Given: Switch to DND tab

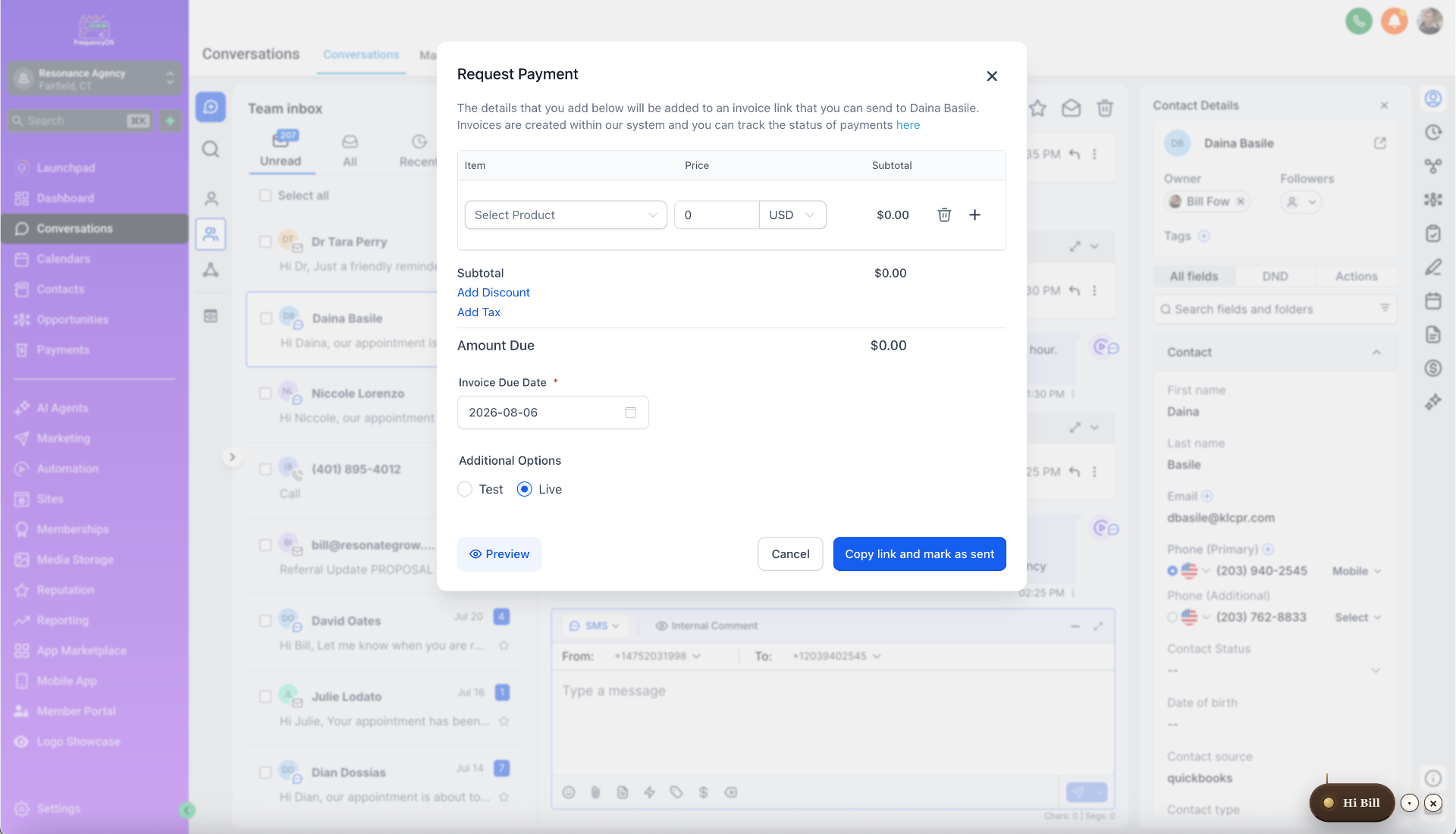Looking at the screenshot, I should point(1275,276).
